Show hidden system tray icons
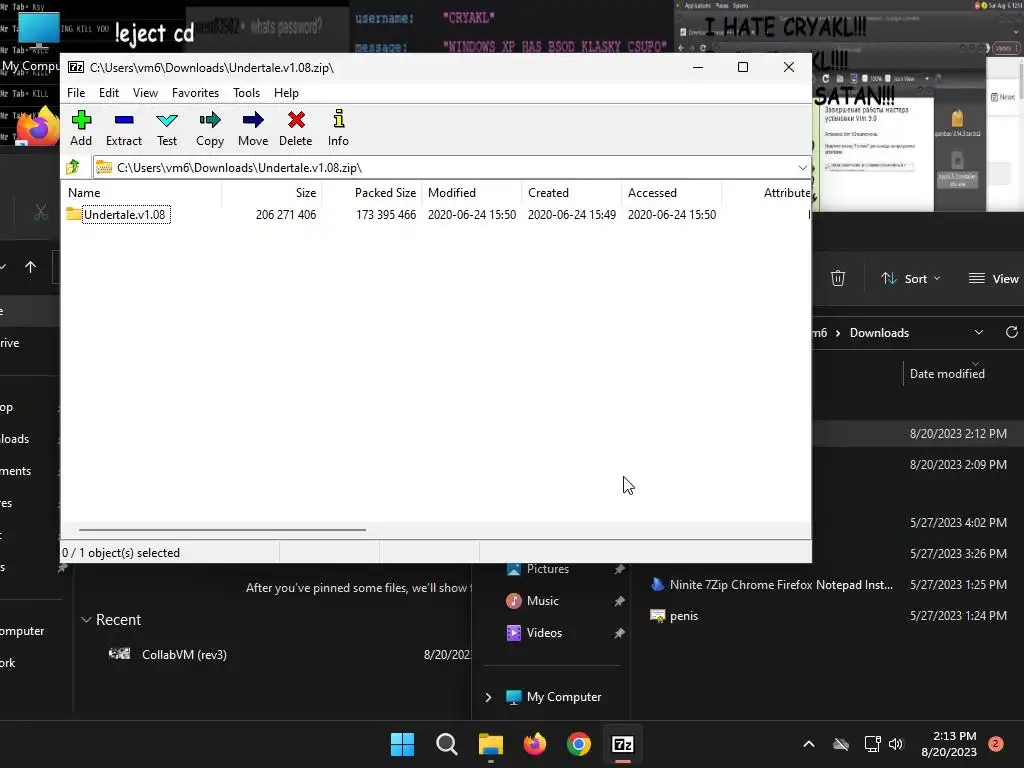1024x768 pixels. coord(808,744)
